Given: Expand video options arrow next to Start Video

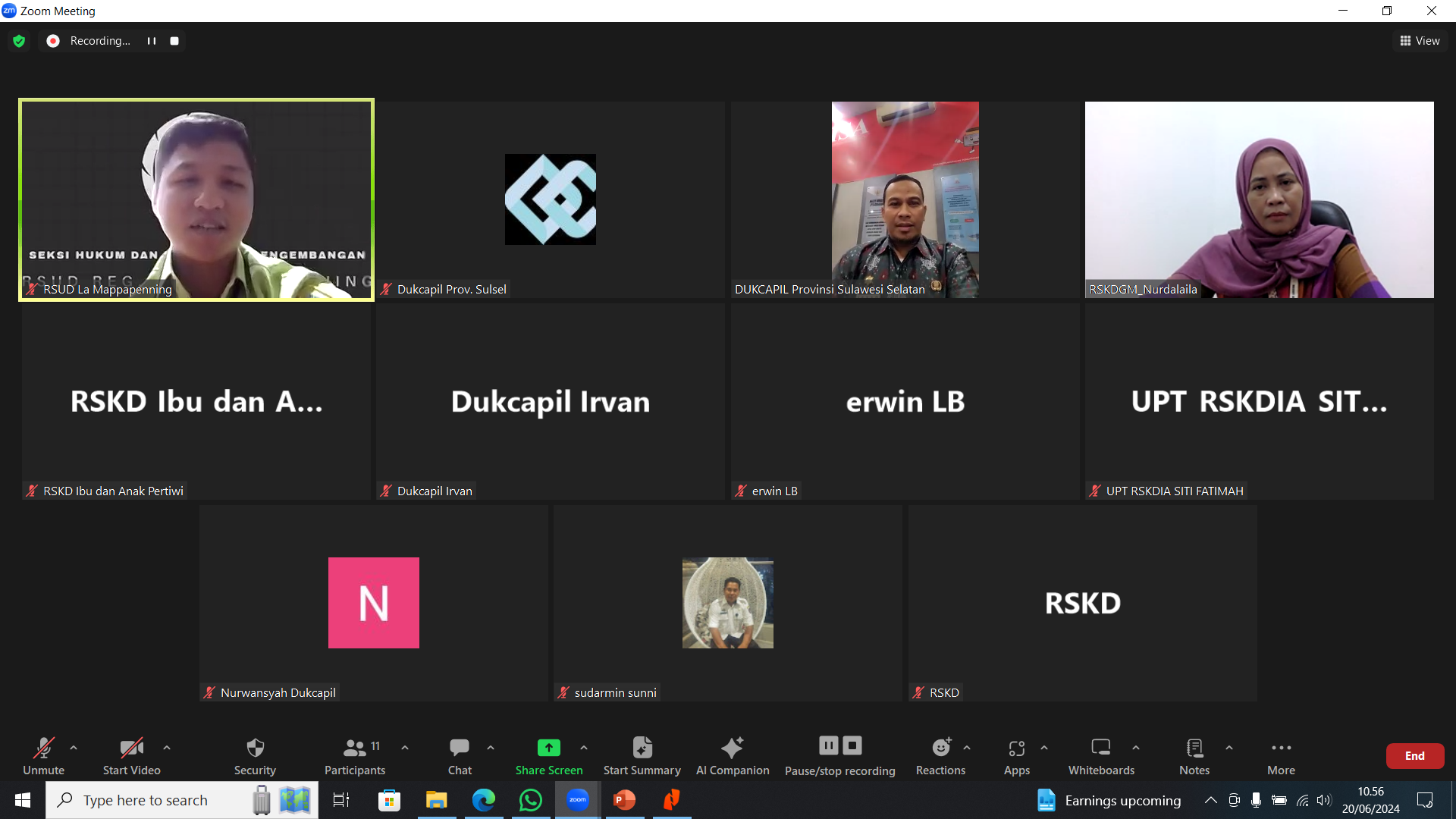Looking at the screenshot, I should (x=167, y=748).
